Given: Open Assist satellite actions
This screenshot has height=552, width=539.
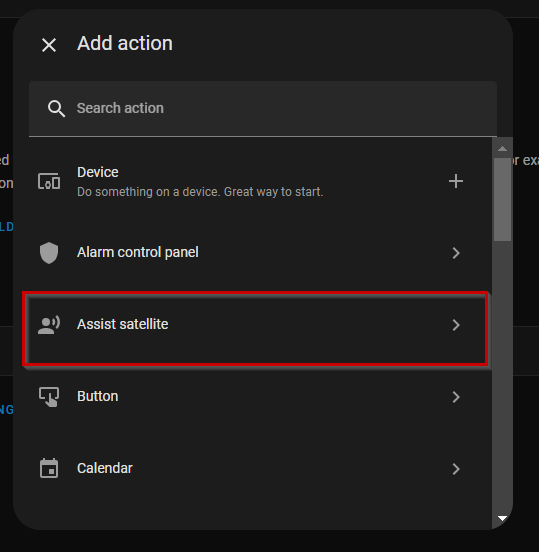Looking at the screenshot, I should pos(256,328).
